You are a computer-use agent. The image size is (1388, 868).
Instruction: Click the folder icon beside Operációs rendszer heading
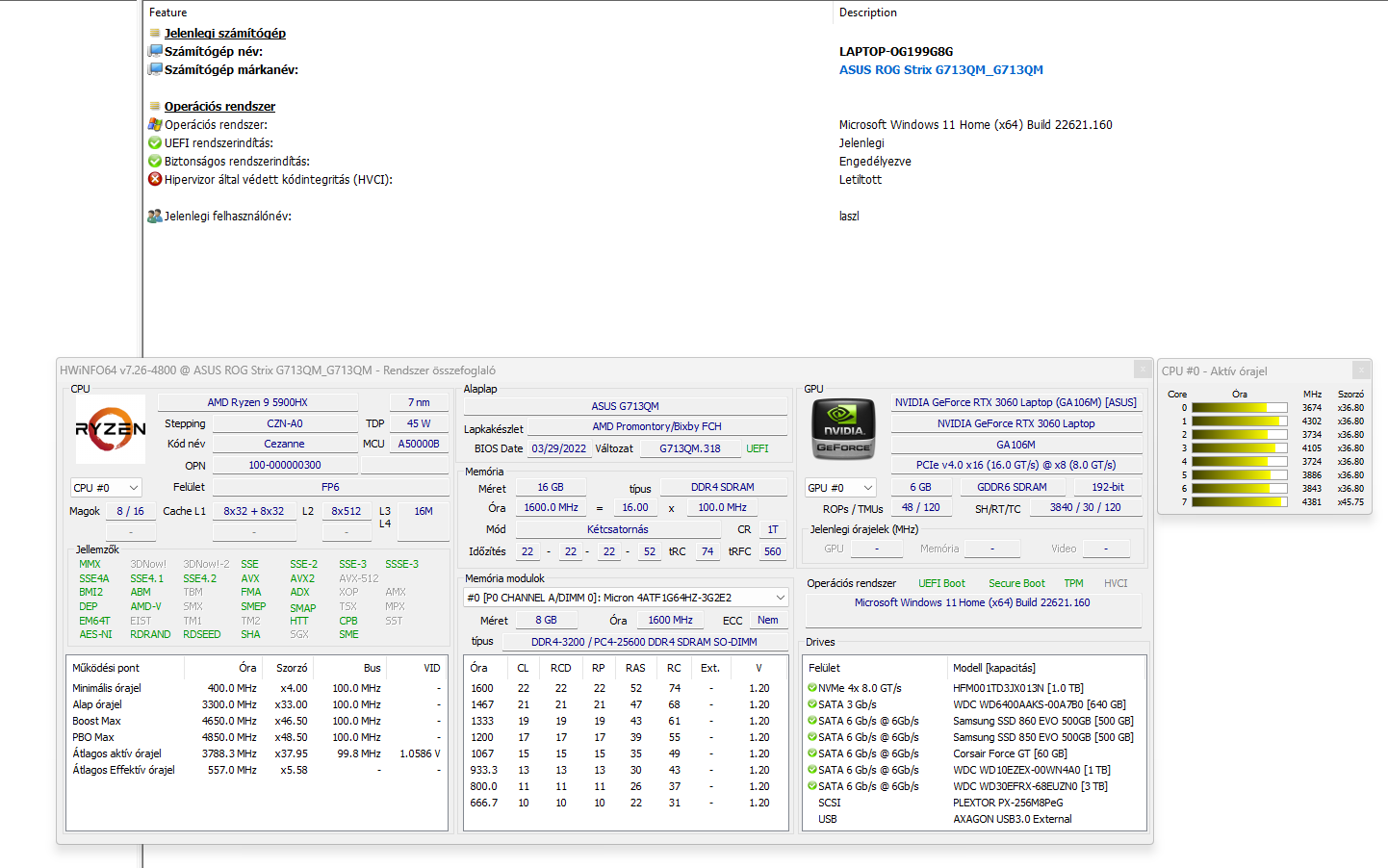coord(155,106)
